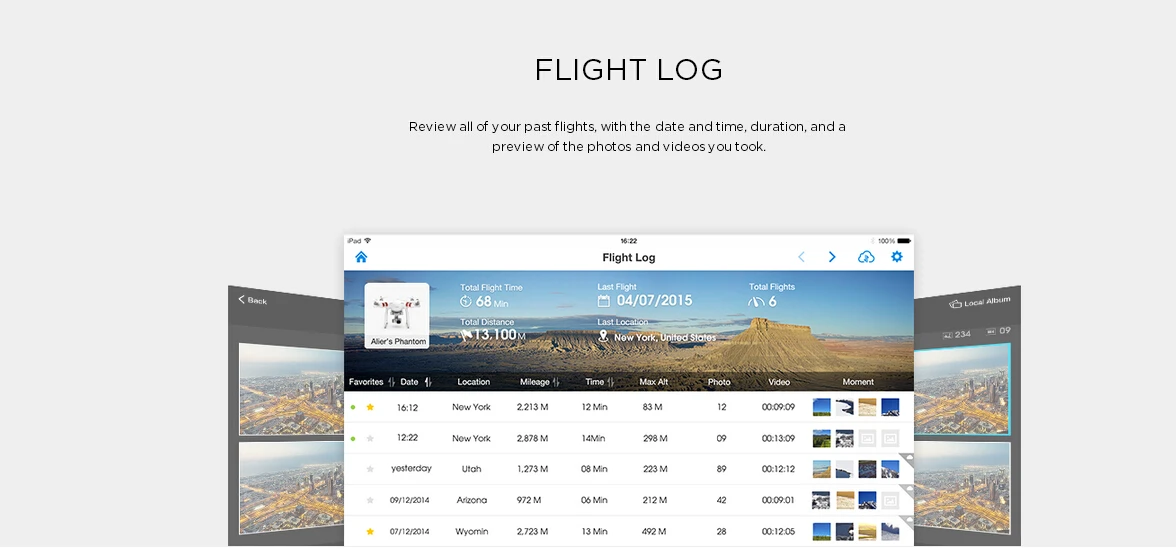Navigate to next page with right chevron

832,257
